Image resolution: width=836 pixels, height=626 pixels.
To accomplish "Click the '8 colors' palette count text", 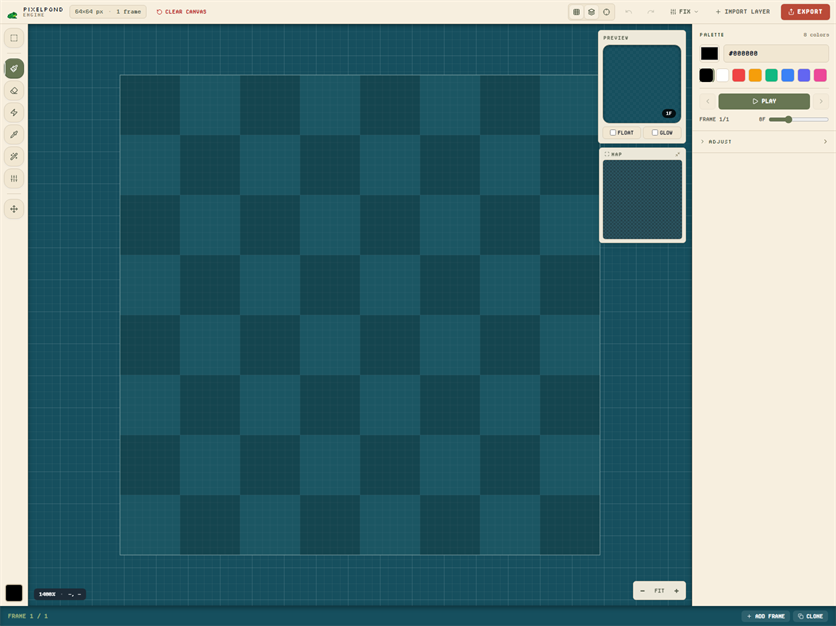I will click(x=816, y=35).
